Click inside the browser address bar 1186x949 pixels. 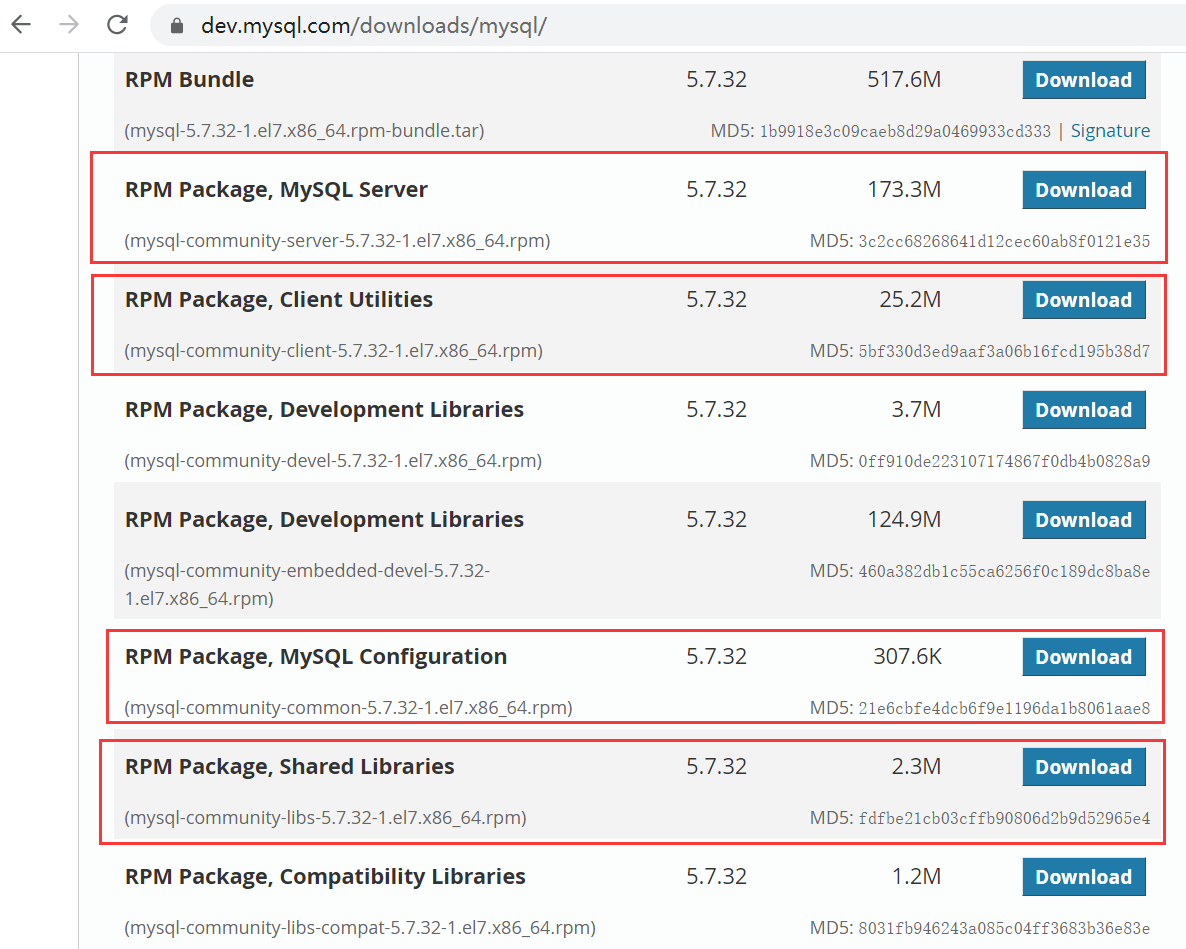tap(400, 24)
